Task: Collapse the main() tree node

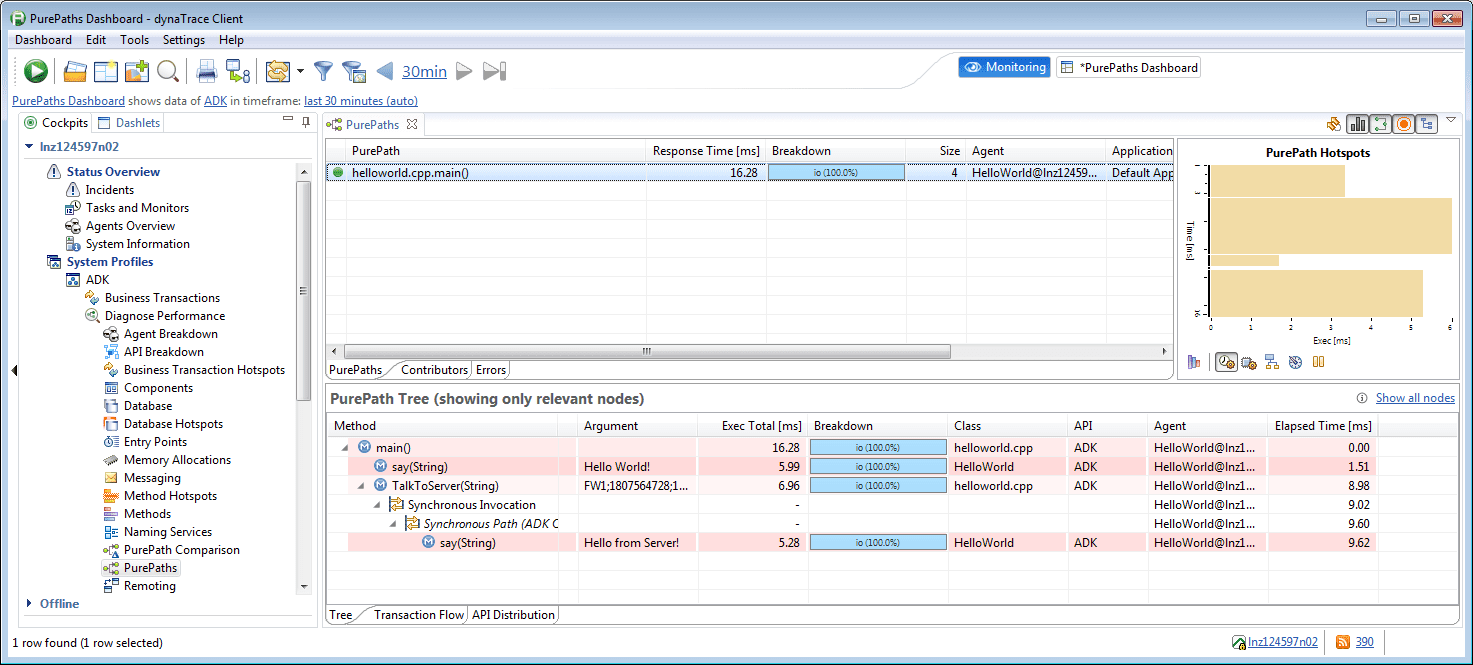Action: click(346, 448)
